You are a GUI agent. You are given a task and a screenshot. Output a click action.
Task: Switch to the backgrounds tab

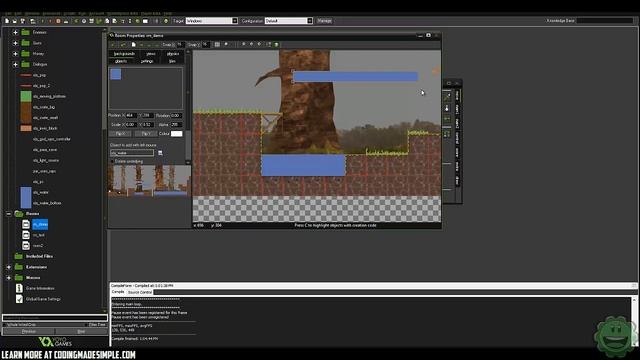[124, 53]
